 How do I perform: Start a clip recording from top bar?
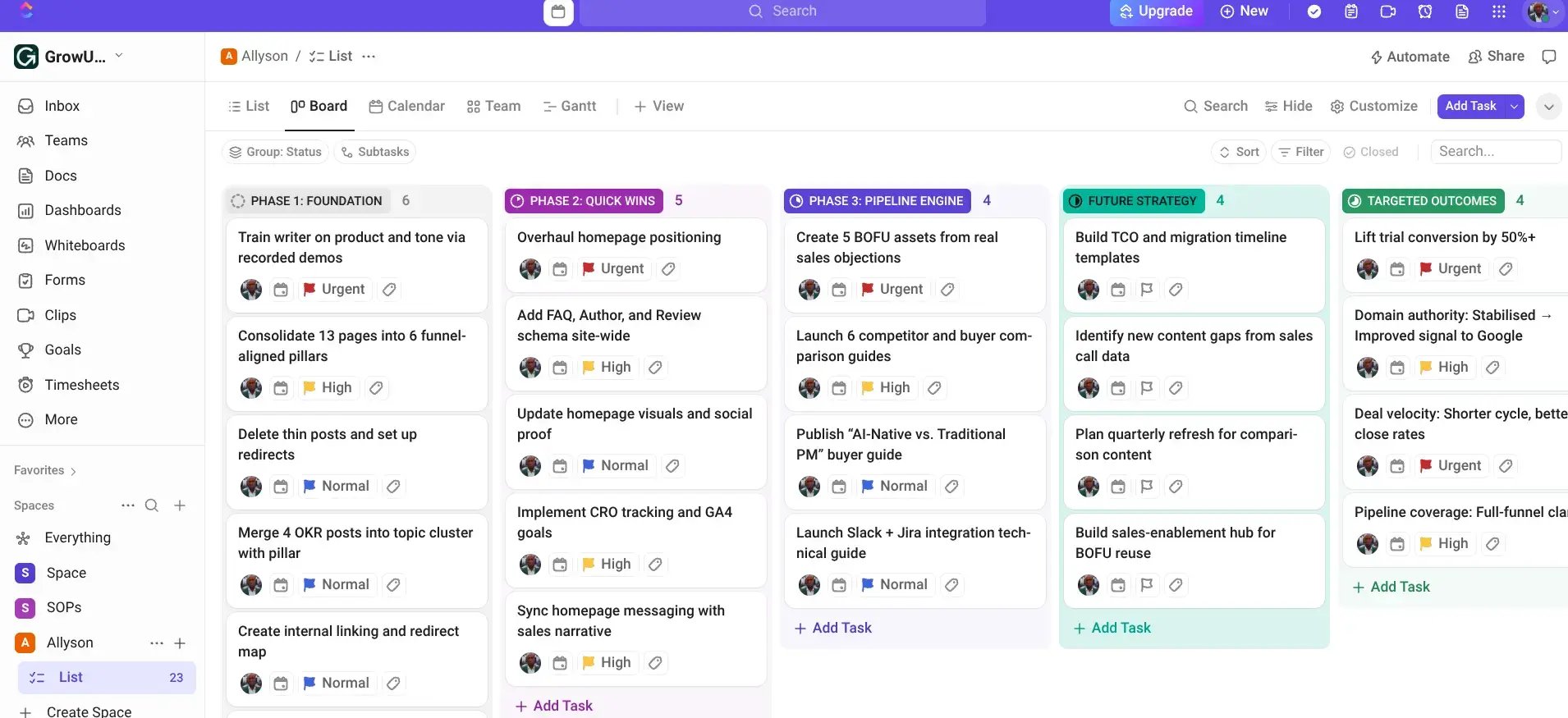1388,11
